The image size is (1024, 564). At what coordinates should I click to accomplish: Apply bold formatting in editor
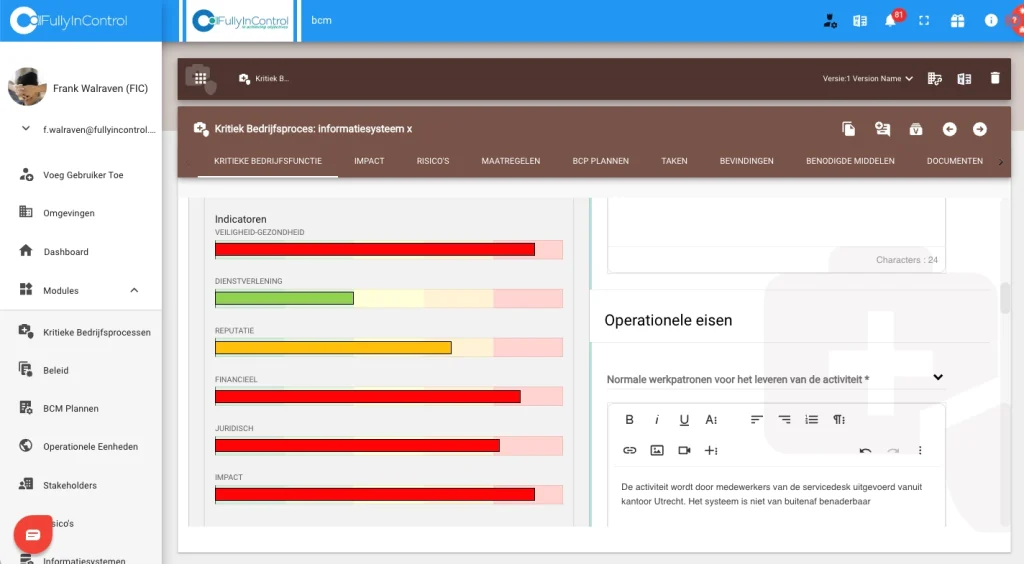pyautogui.click(x=629, y=420)
